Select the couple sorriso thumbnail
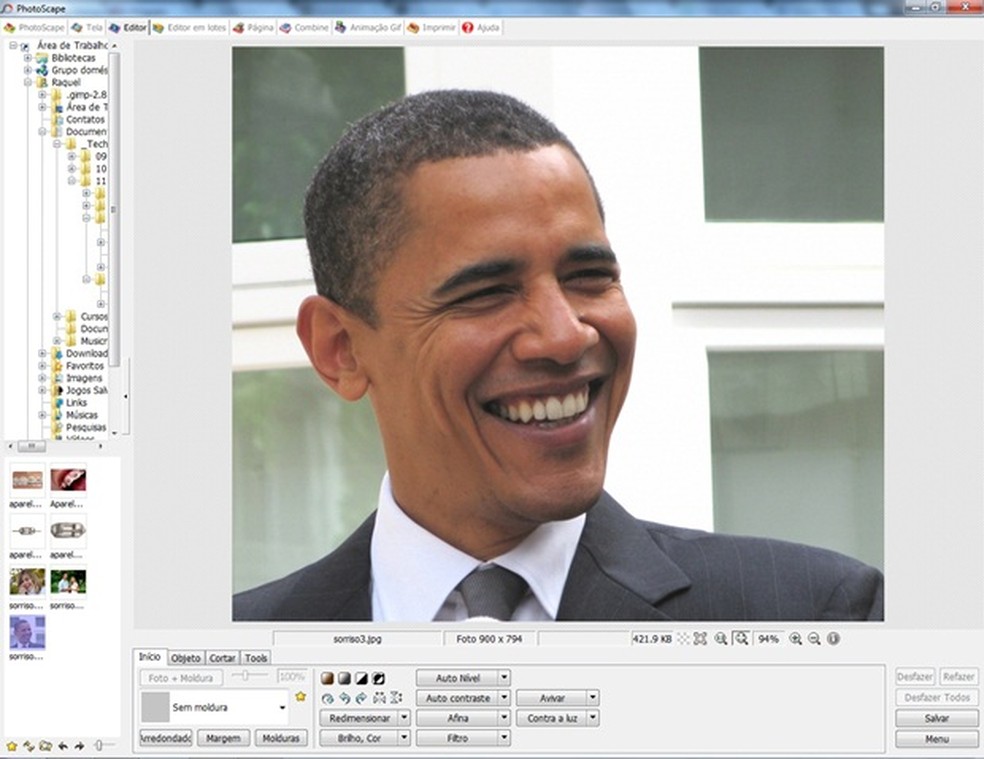The width and height of the screenshot is (984, 759). (68, 583)
